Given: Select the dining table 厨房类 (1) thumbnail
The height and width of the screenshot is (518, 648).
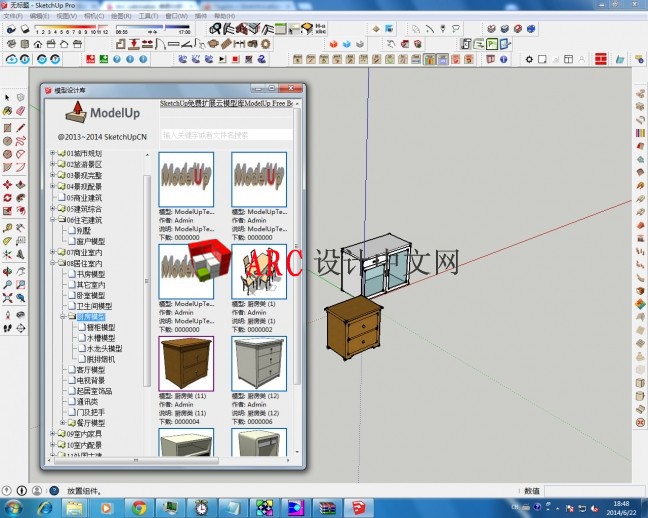Looking at the screenshot, I should (x=259, y=272).
